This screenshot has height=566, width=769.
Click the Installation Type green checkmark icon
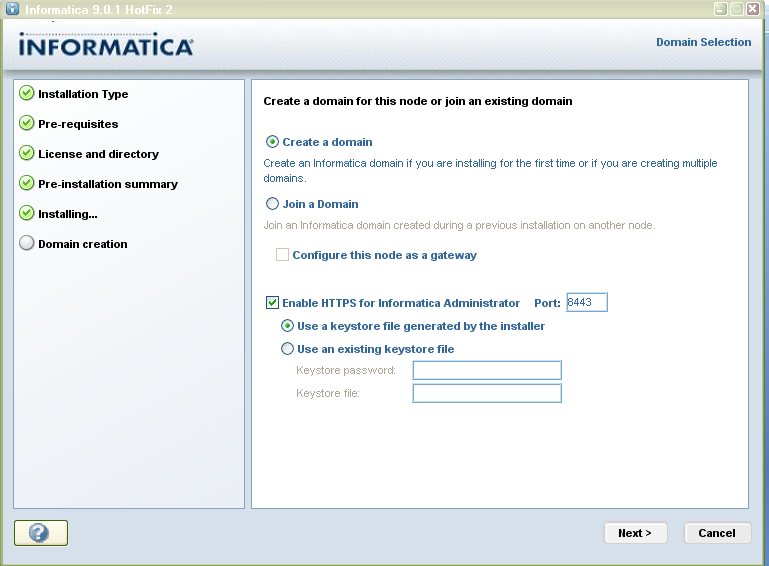pos(26,93)
